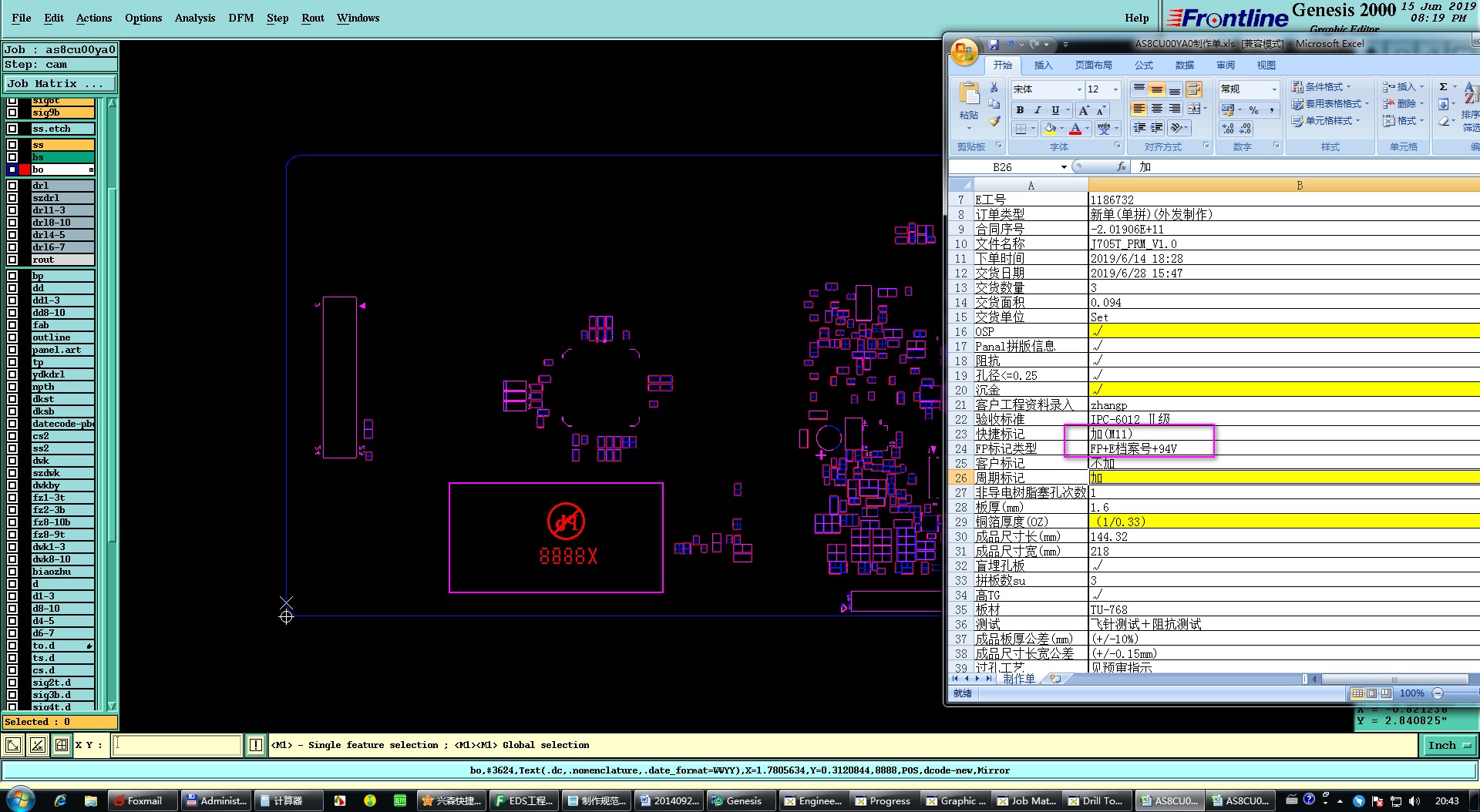Toggle Underline formatting in Excel
The image size is (1480, 812).
(1055, 110)
